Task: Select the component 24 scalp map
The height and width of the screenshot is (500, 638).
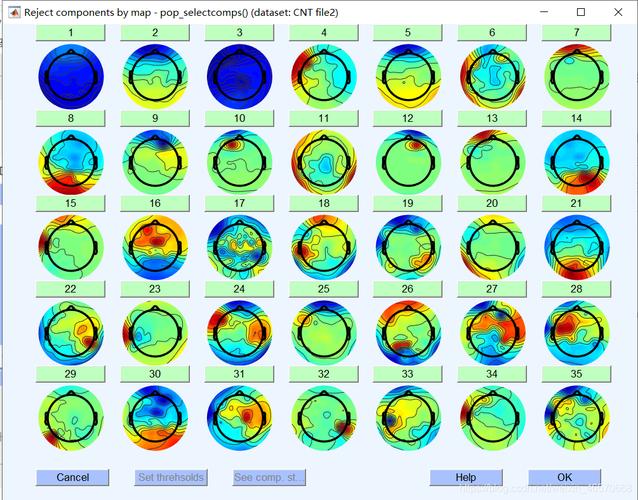Action: click(239, 333)
